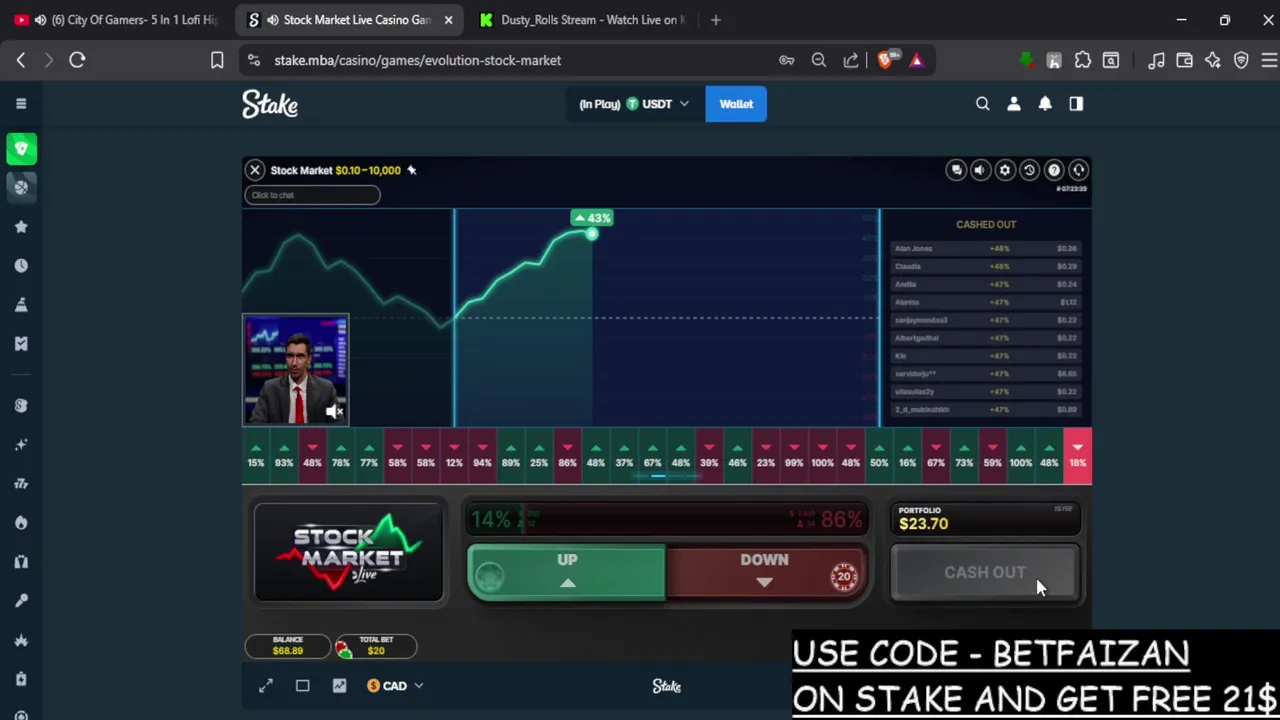Click the BALANCE $68.89 pill
1280x720 pixels.
tap(287, 646)
